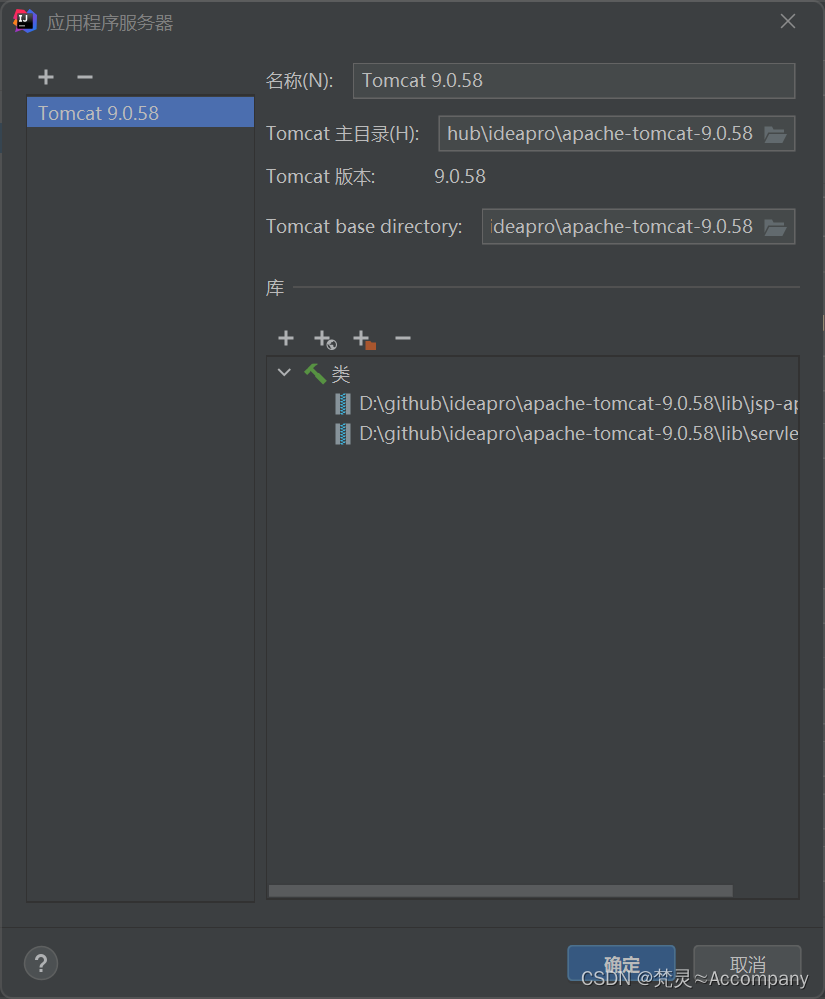825x999 pixels.
Task: Confirm with the 确定 button
Action: (x=621, y=963)
